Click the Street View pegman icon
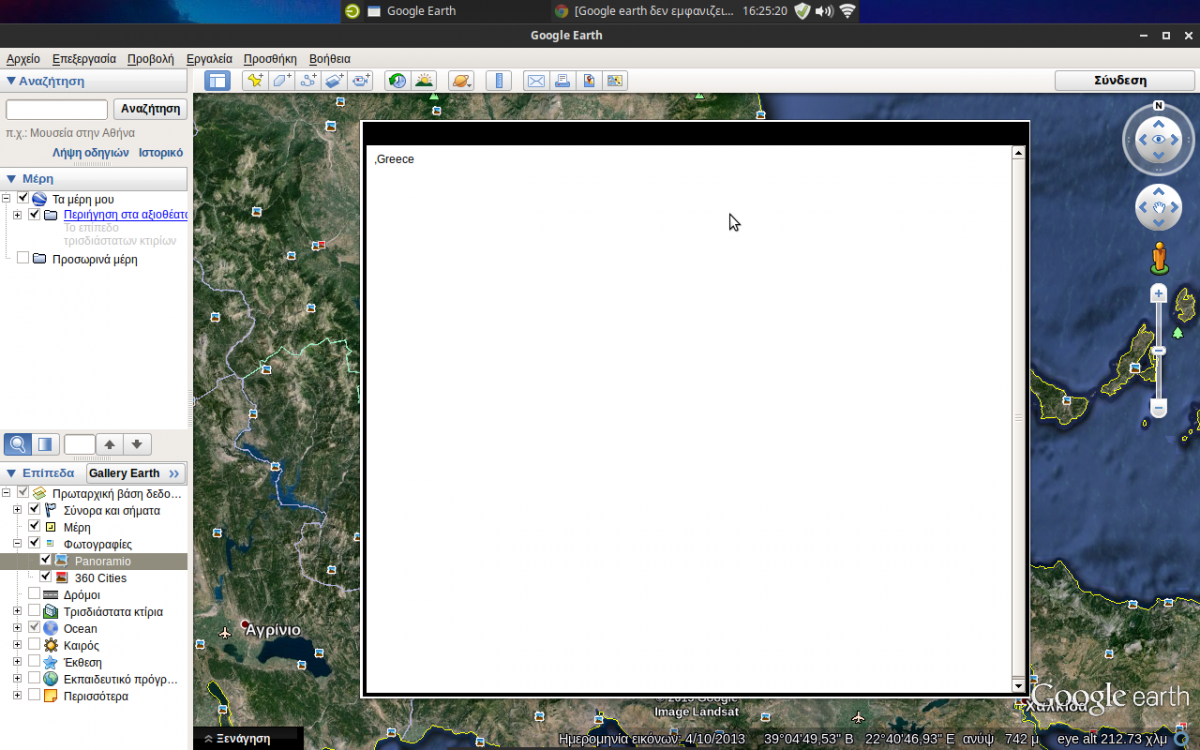This screenshot has width=1200, height=750. (x=1159, y=257)
